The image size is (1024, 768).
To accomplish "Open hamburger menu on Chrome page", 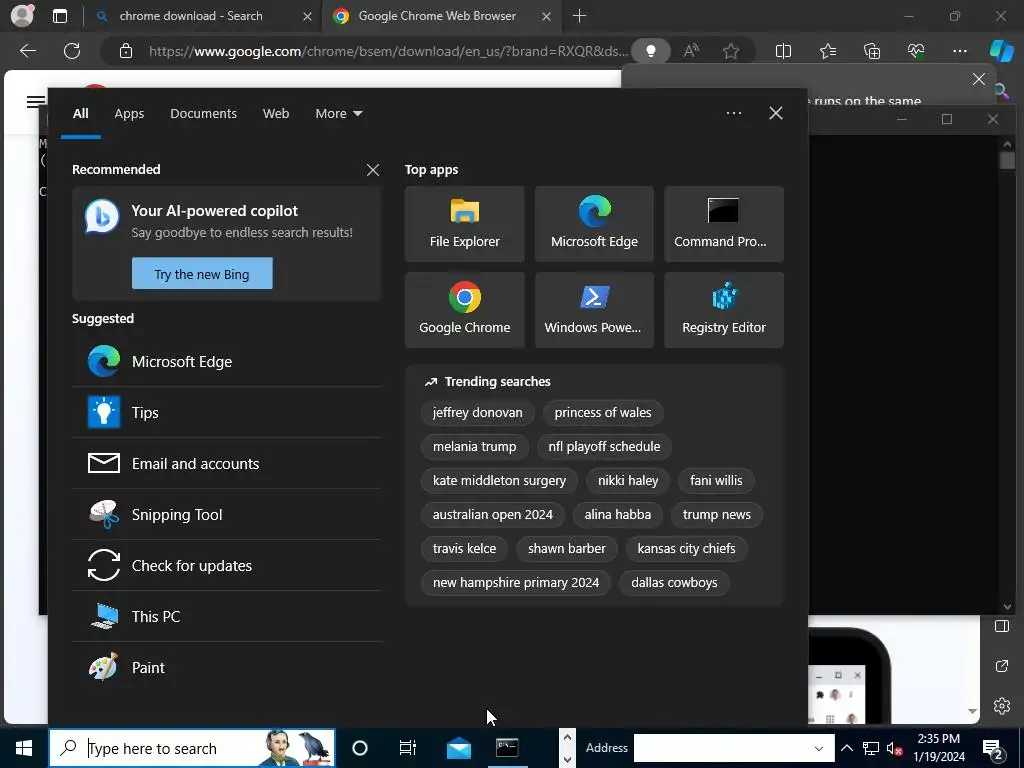I will [36, 101].
